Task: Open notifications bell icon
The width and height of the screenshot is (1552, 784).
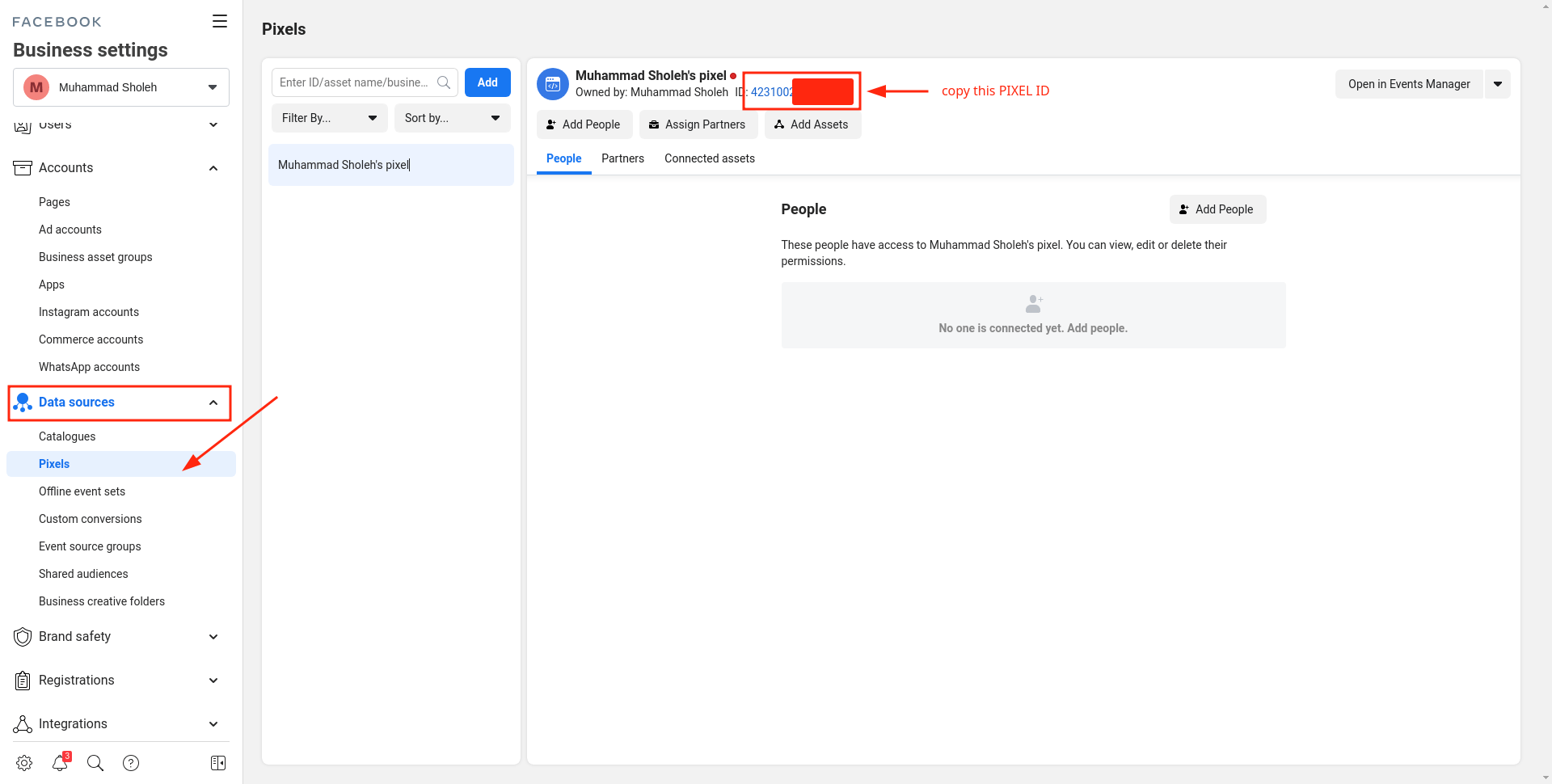Action: [61, 762]
